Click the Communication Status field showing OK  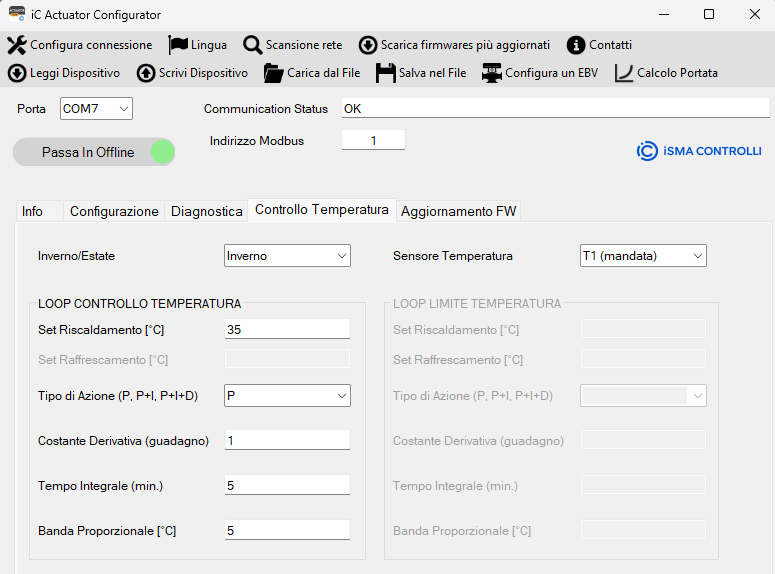coord(556,108)
